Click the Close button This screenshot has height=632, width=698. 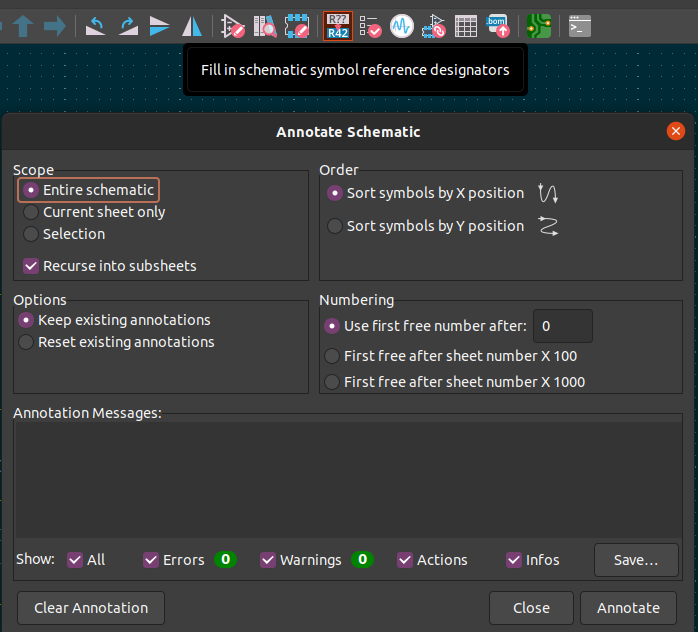[531, 608]
